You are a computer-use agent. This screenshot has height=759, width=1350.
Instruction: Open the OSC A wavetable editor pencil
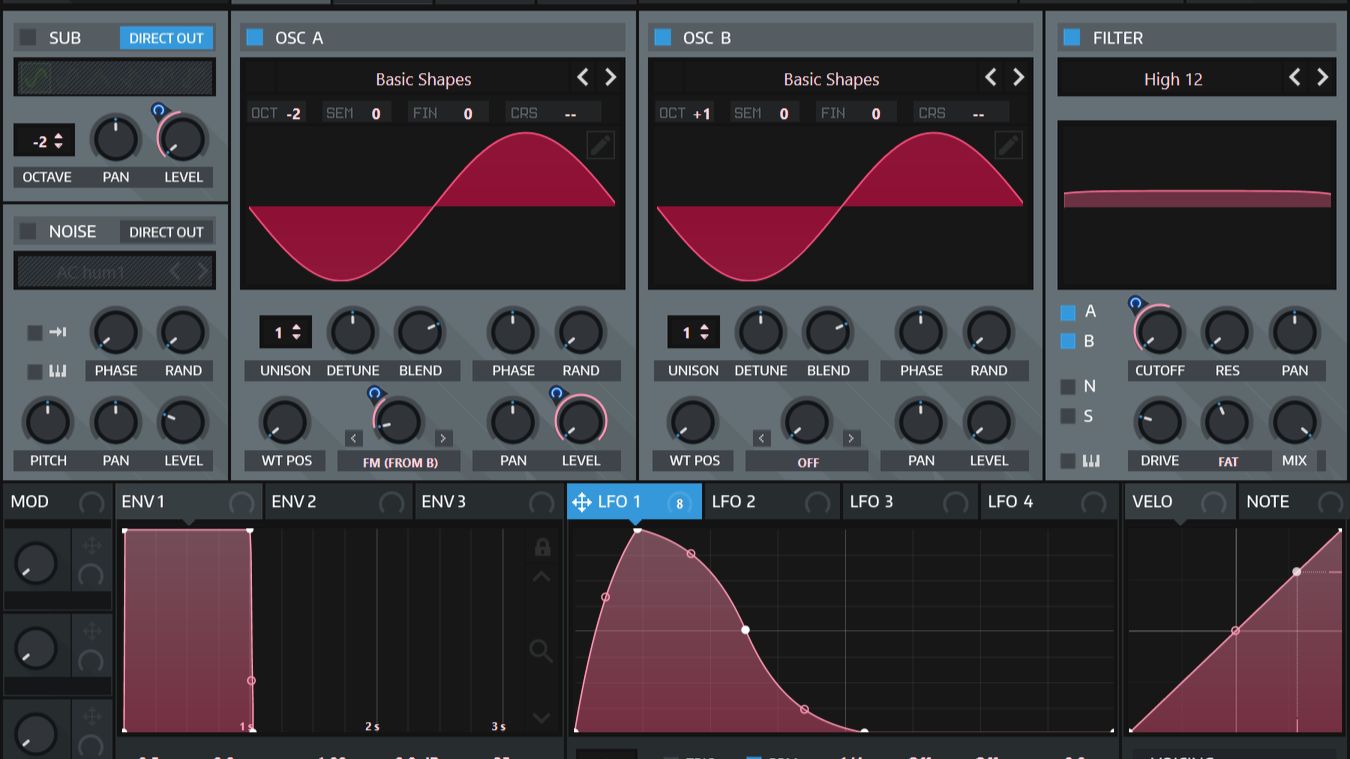tap(600, 145)
